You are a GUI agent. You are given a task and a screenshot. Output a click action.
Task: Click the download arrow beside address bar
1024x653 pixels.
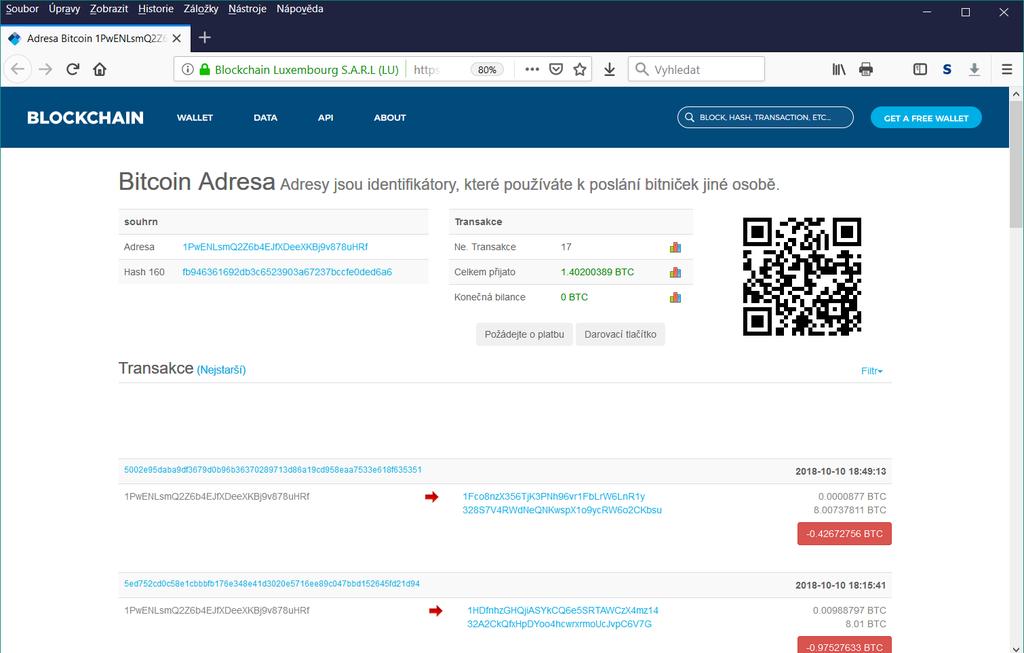(609, 69)
